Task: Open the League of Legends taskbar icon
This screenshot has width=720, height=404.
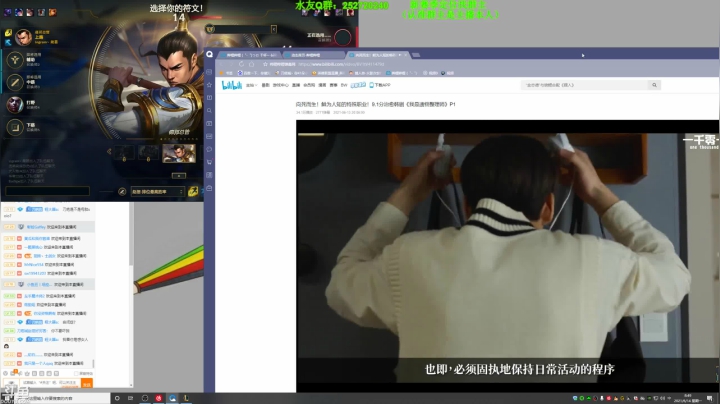Action: point(186,398)
